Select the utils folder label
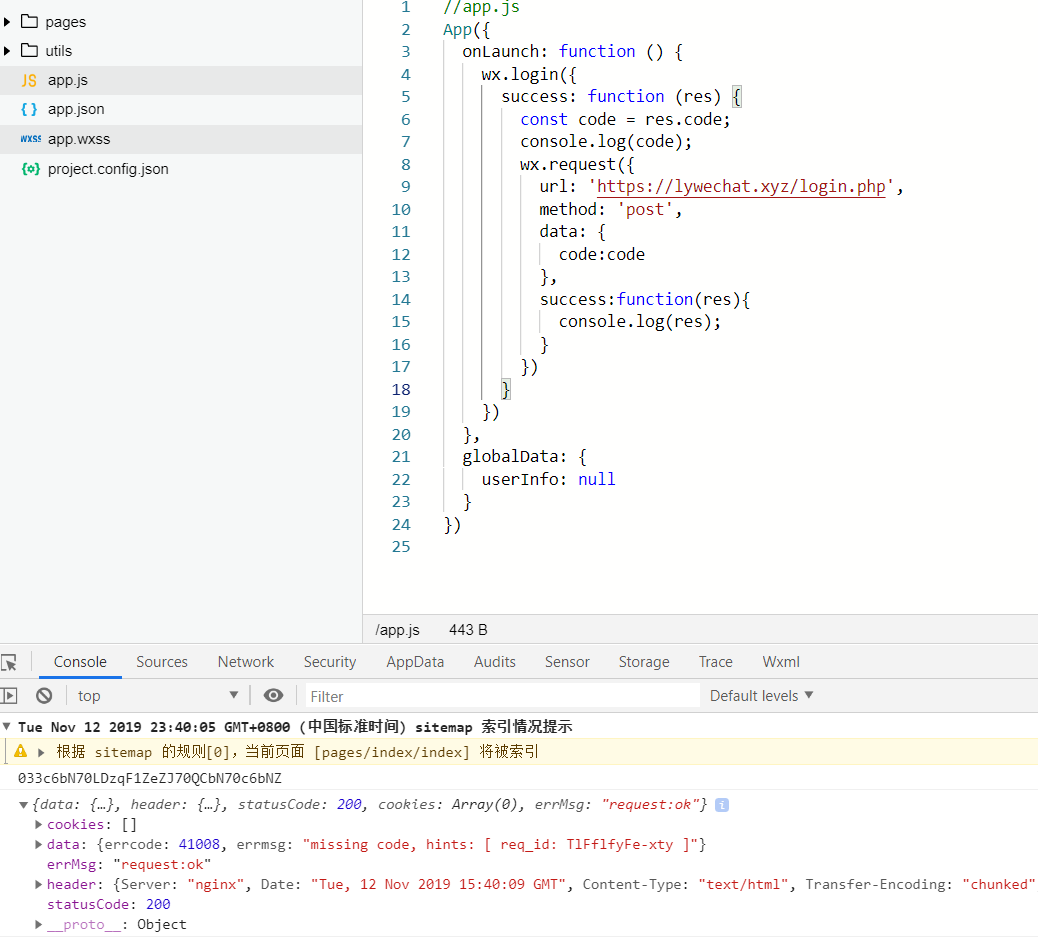Screen dimensions: 1038x939 tap(58, 51)
